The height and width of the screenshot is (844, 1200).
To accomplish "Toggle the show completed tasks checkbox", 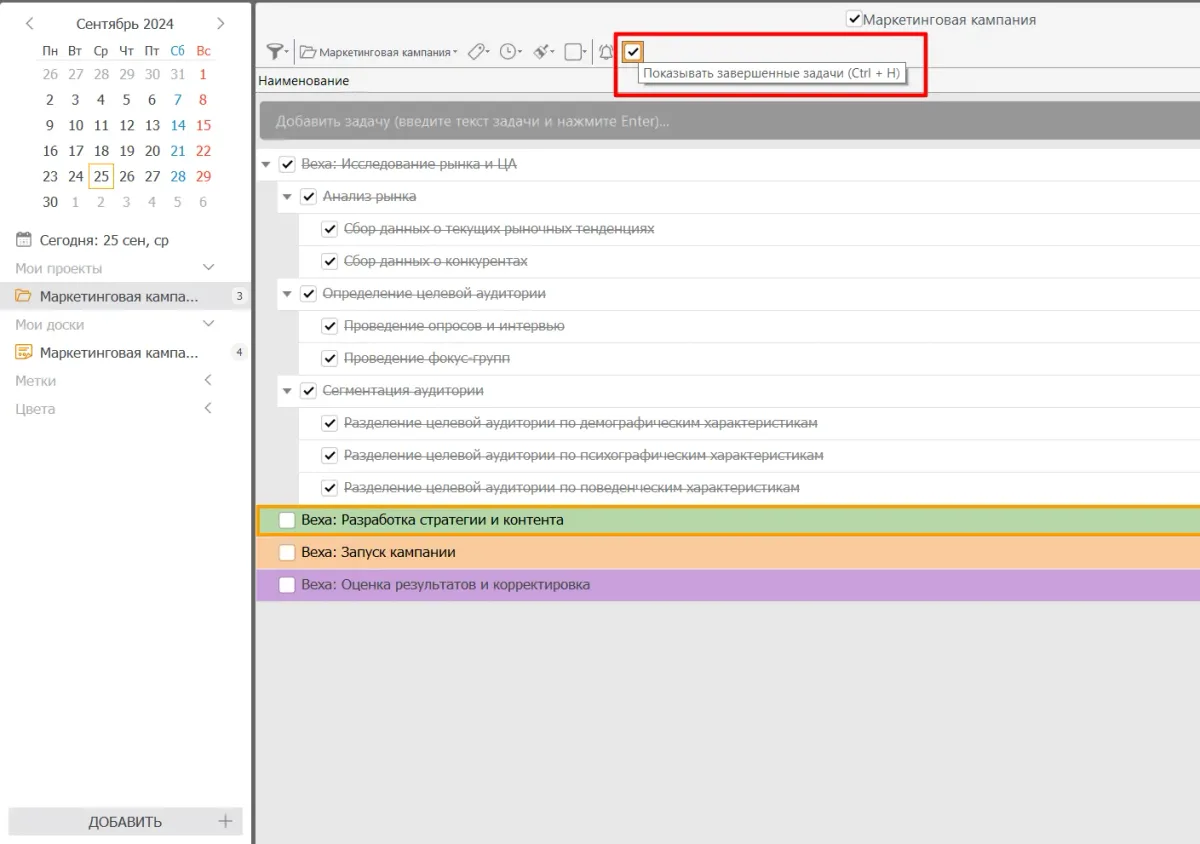I will (x=633, y=52).
